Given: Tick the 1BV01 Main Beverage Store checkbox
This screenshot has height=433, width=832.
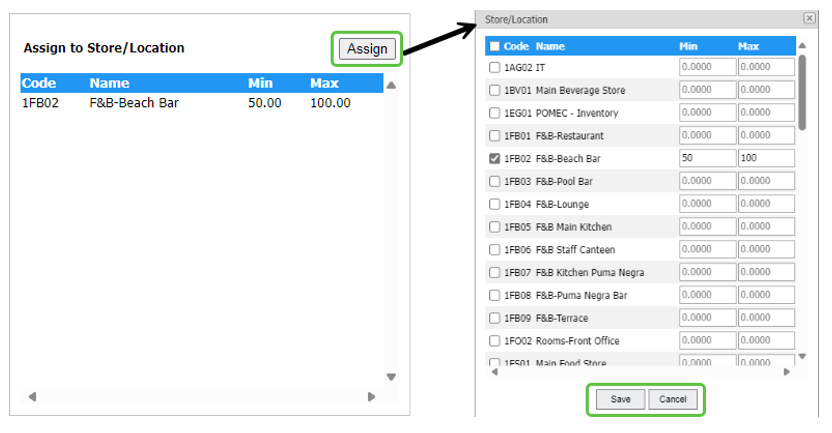Looking at the screenshot, I should [494, 90].
